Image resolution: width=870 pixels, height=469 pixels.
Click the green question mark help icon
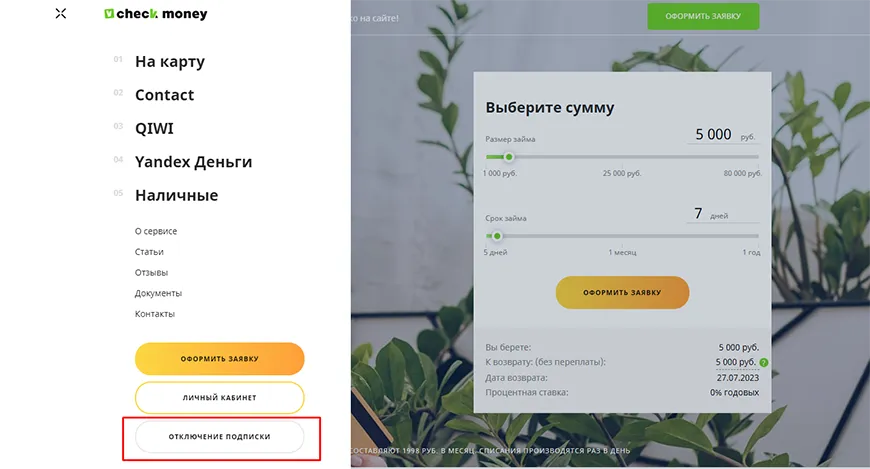[x=763, y=362]
